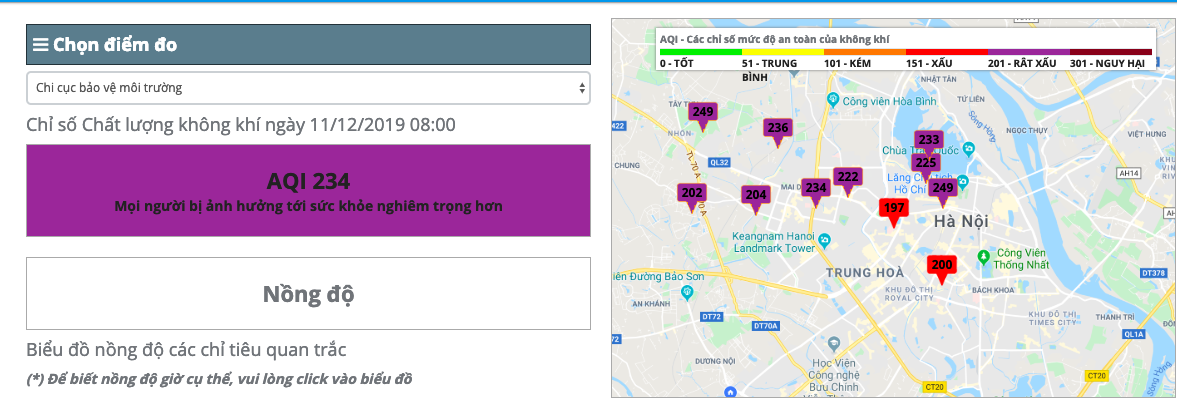Click the NGỌC THỤY map label
The width and height of the screenshot is (1177, 401).
point(1026,130)
